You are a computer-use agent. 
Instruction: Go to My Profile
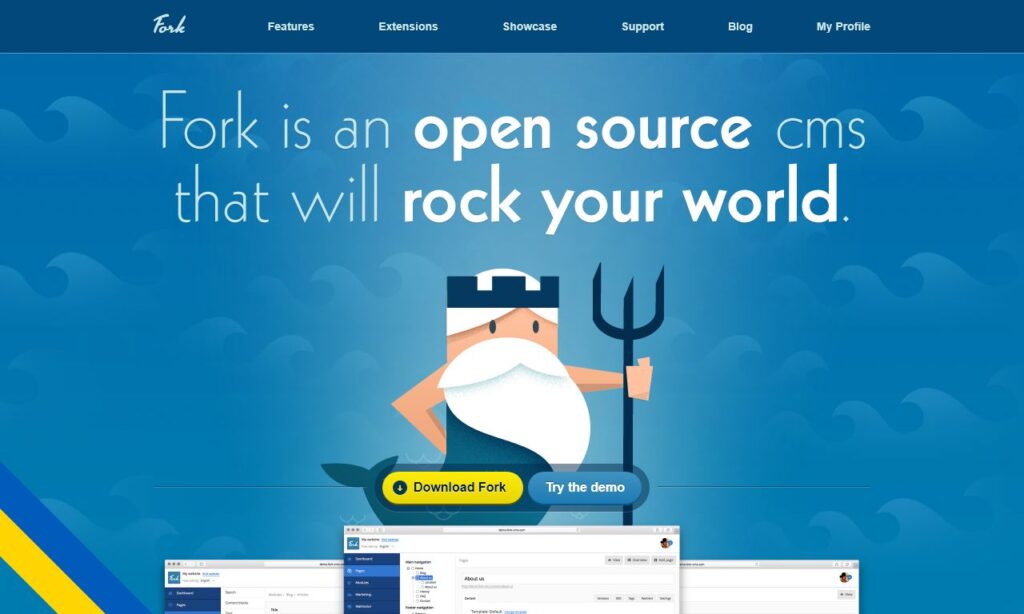tap(843, 27)
